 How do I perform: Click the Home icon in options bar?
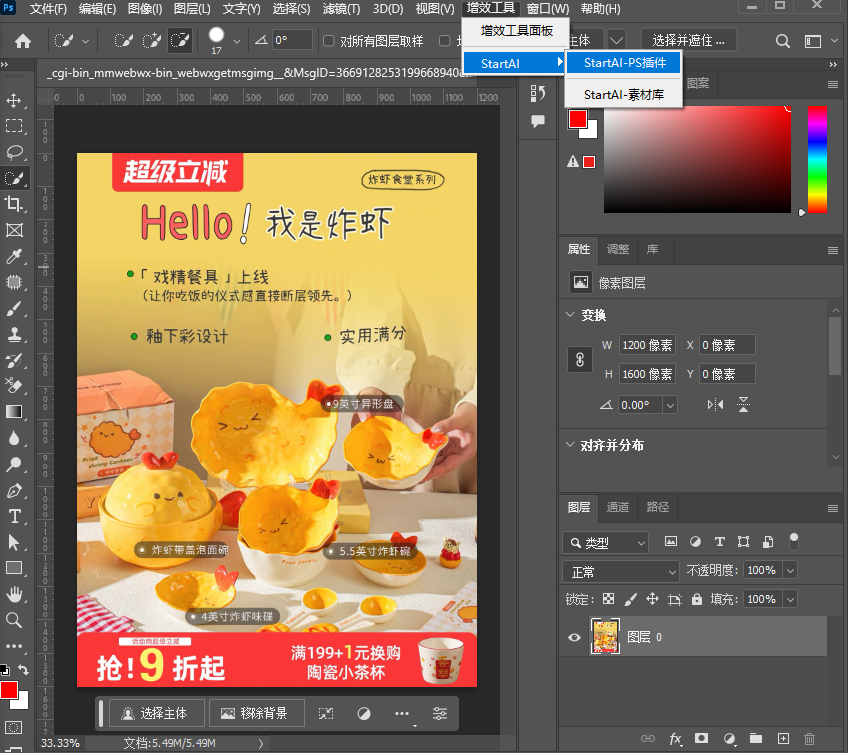coord(23,41)
